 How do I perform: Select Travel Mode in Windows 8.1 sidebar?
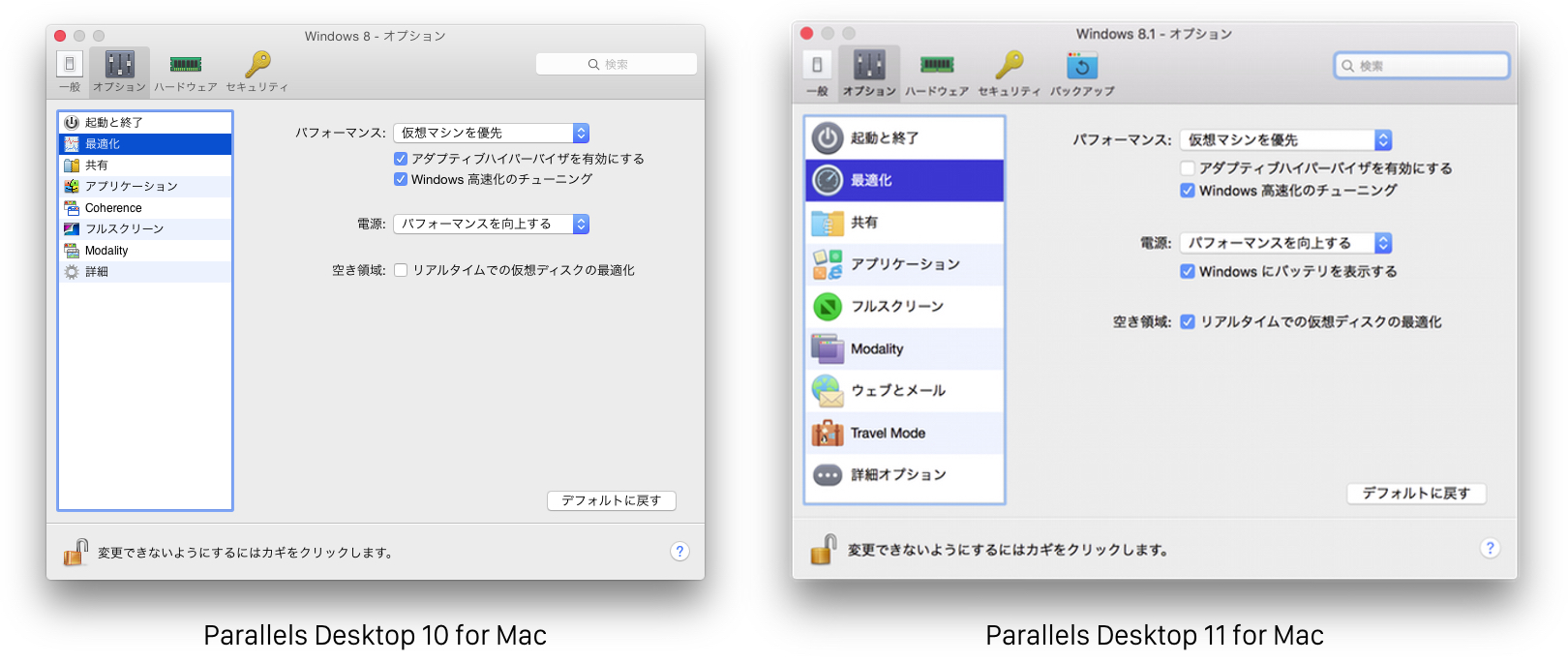pos(904,433)
